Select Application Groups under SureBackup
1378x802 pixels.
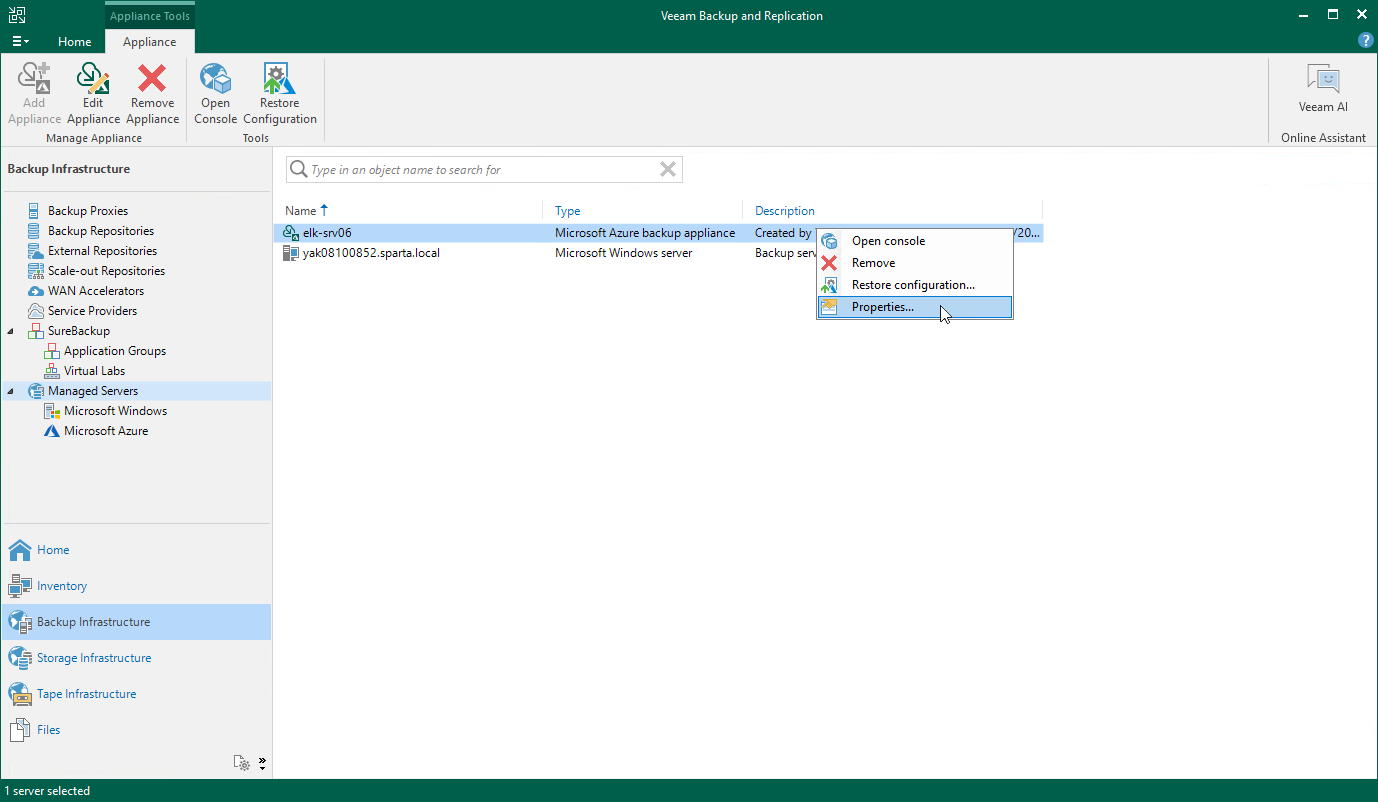point(115,351)
